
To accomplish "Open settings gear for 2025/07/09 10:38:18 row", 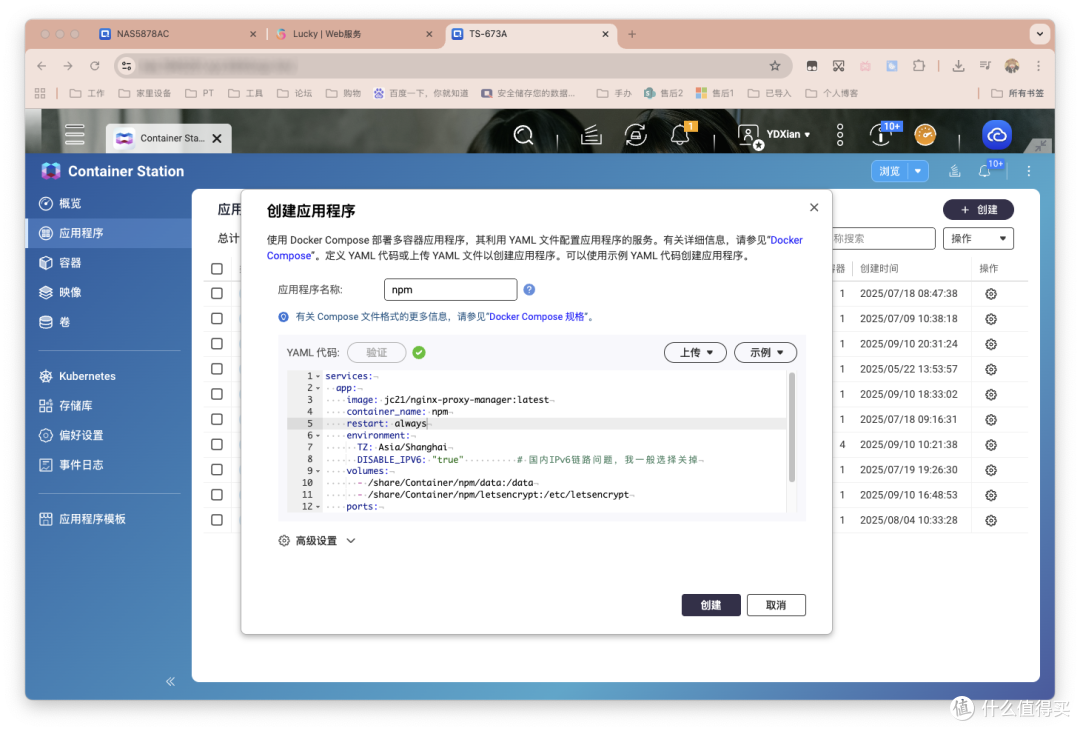I will click(990, 319).
